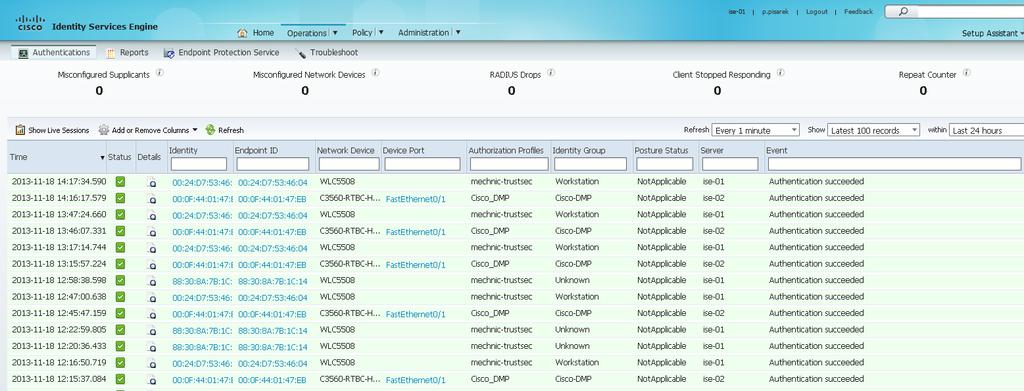The height and width of the screenshot is (391, 1024).
Task: Click the Authorization Profiles column header
Action: (506, 150)
